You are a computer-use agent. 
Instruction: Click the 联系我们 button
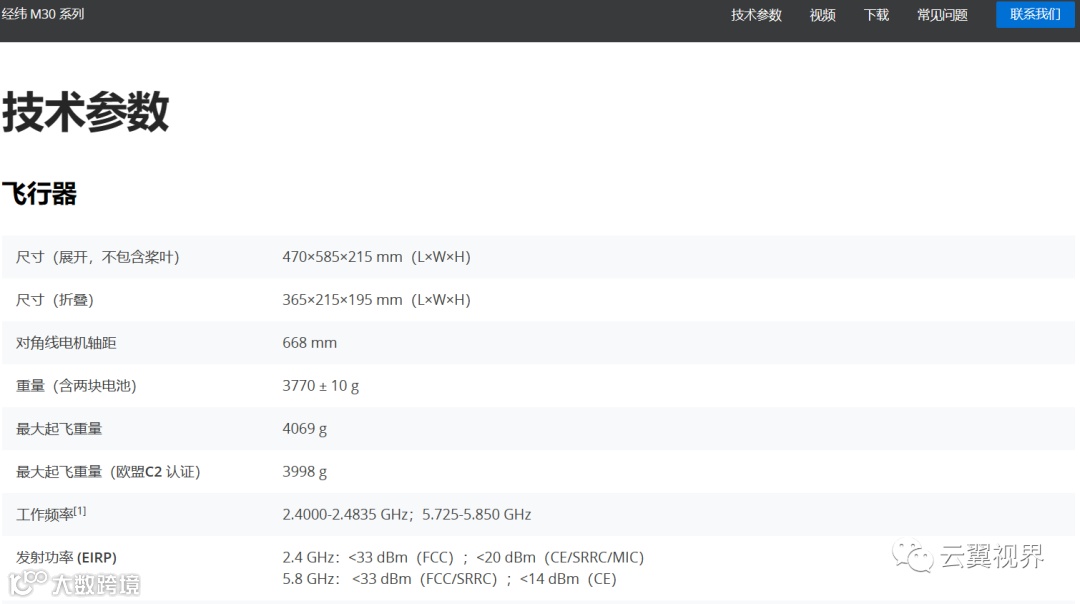click(1035, 14)
